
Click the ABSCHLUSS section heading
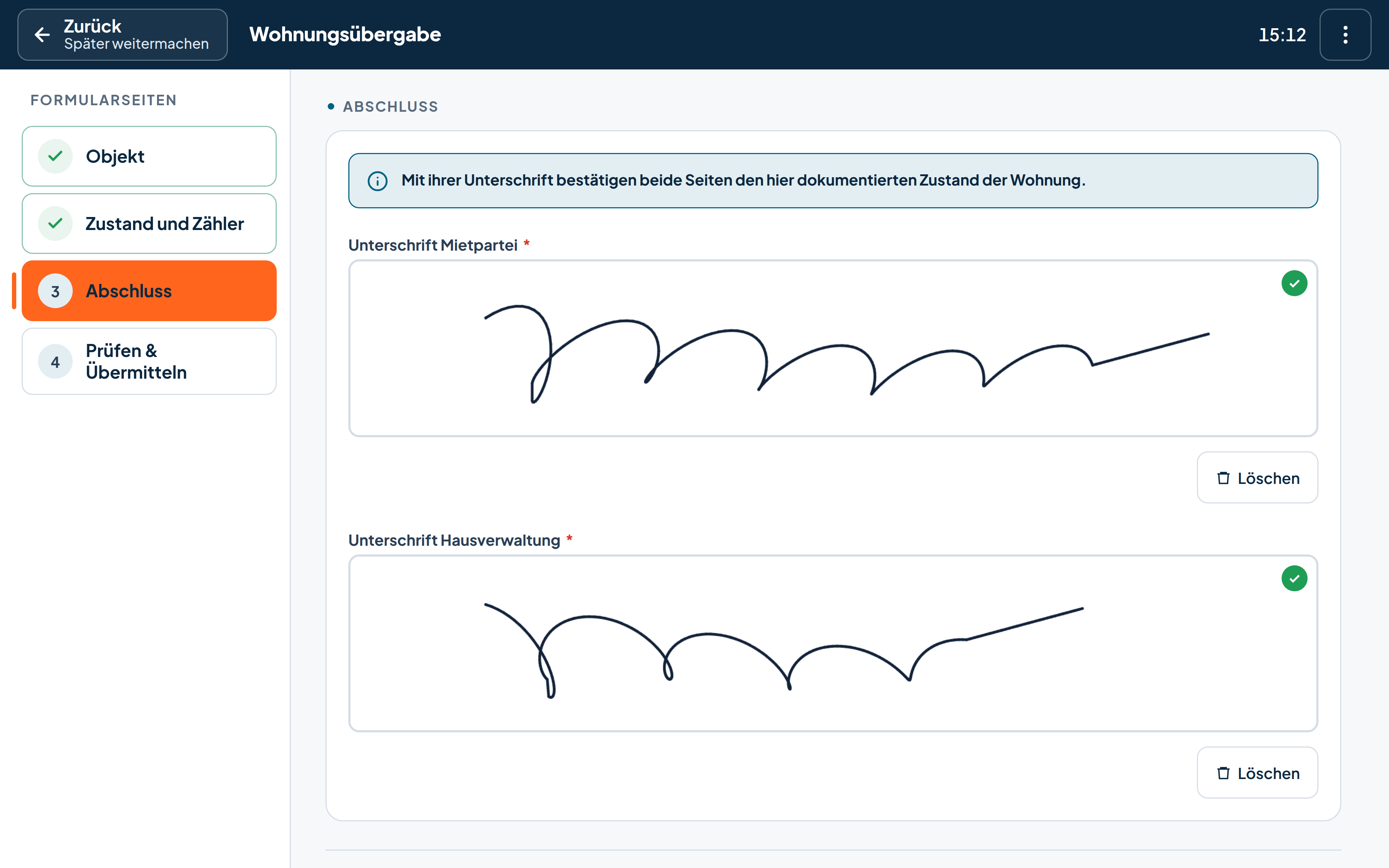[x=390, y=107]
